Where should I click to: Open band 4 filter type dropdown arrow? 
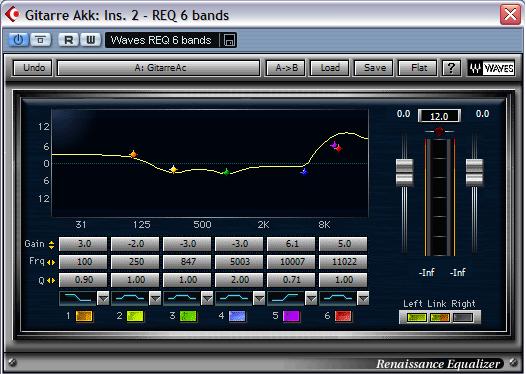[259, 298]
